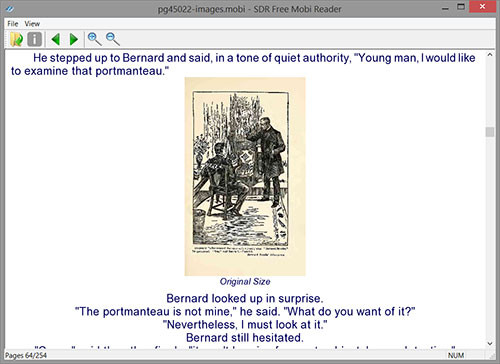Screen dimensions: 500x364
Task: Click the sentence "The portmanteau is not mine"
Action: (x=155, y=312)
